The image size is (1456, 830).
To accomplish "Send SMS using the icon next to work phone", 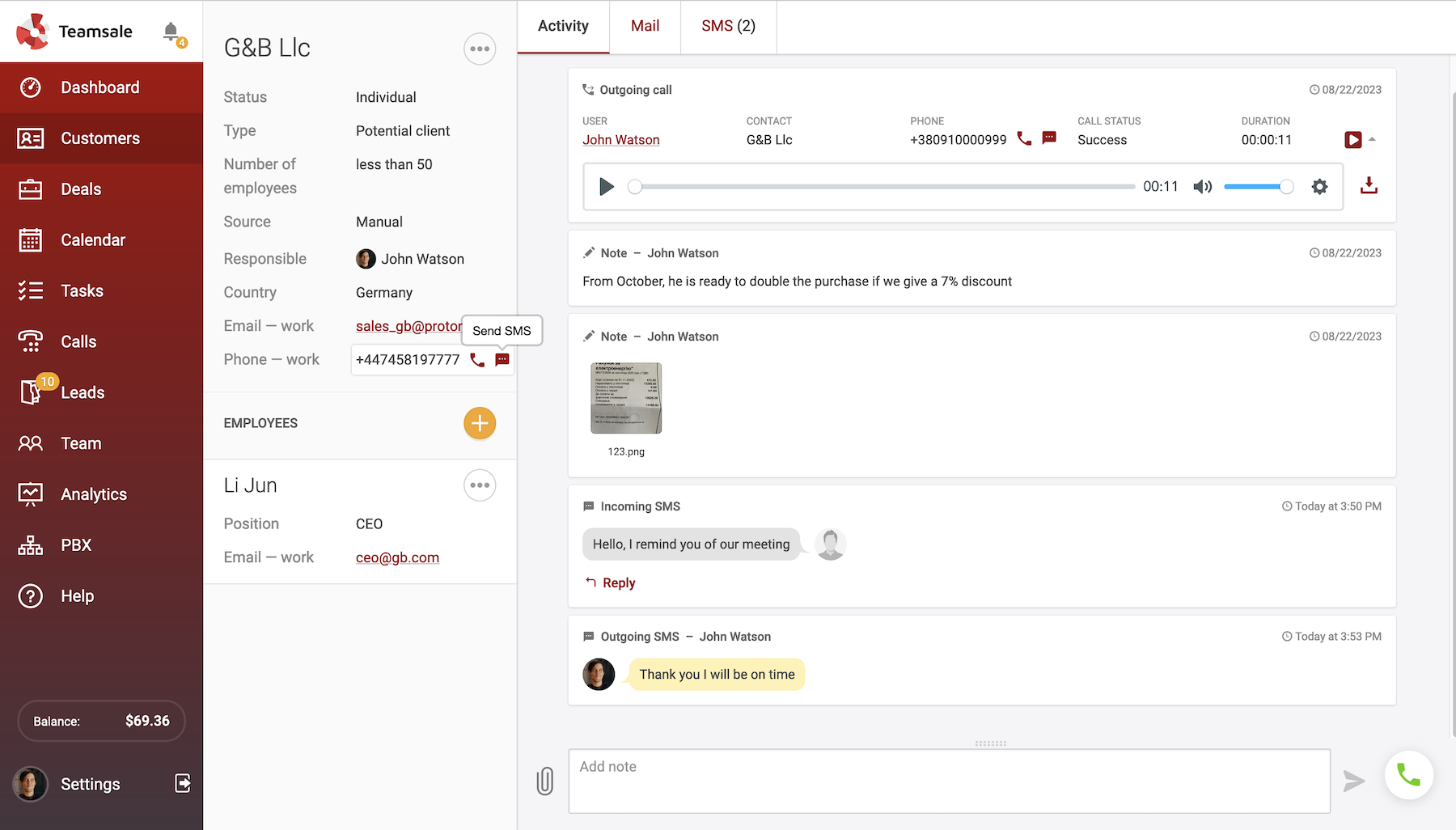I will click(502, 360).
